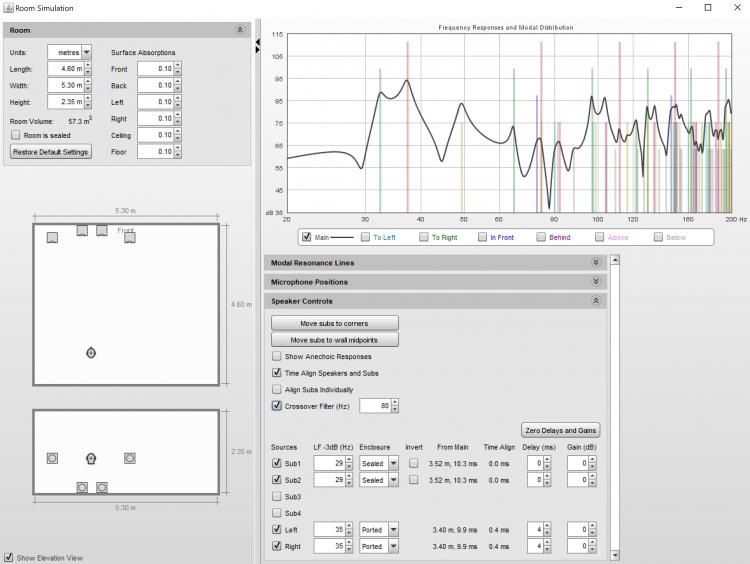Click Move subs to corners
750x564 pixels.
[334, 323]
